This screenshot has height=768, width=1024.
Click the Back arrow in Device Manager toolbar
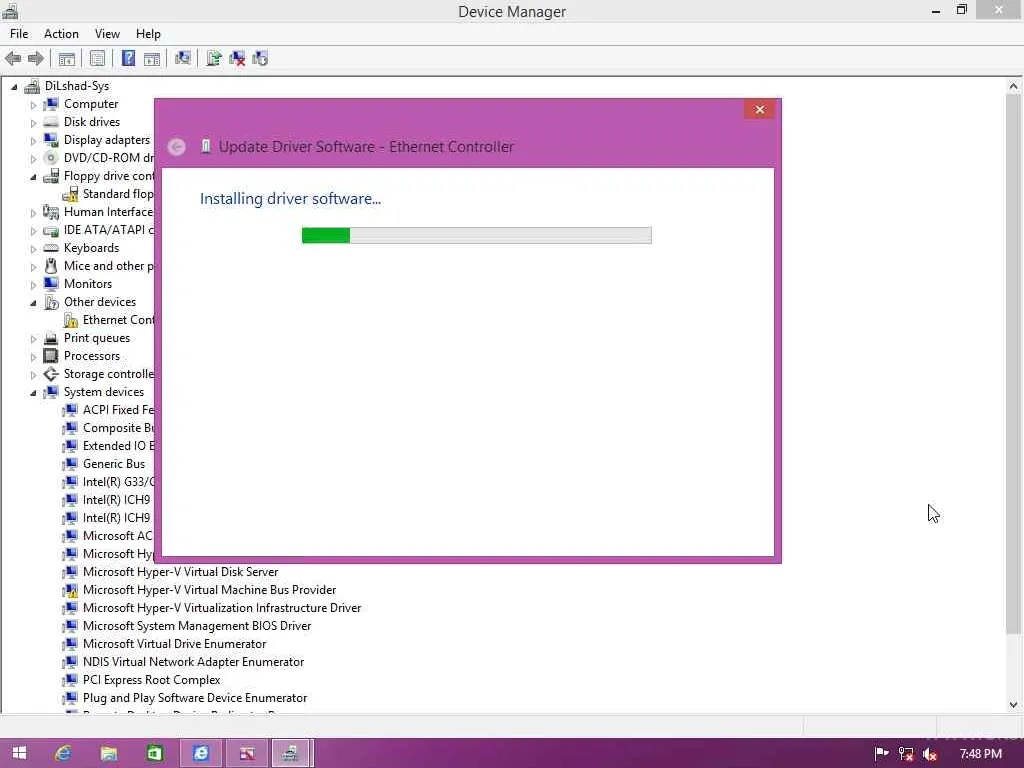[x=13, y=59]
